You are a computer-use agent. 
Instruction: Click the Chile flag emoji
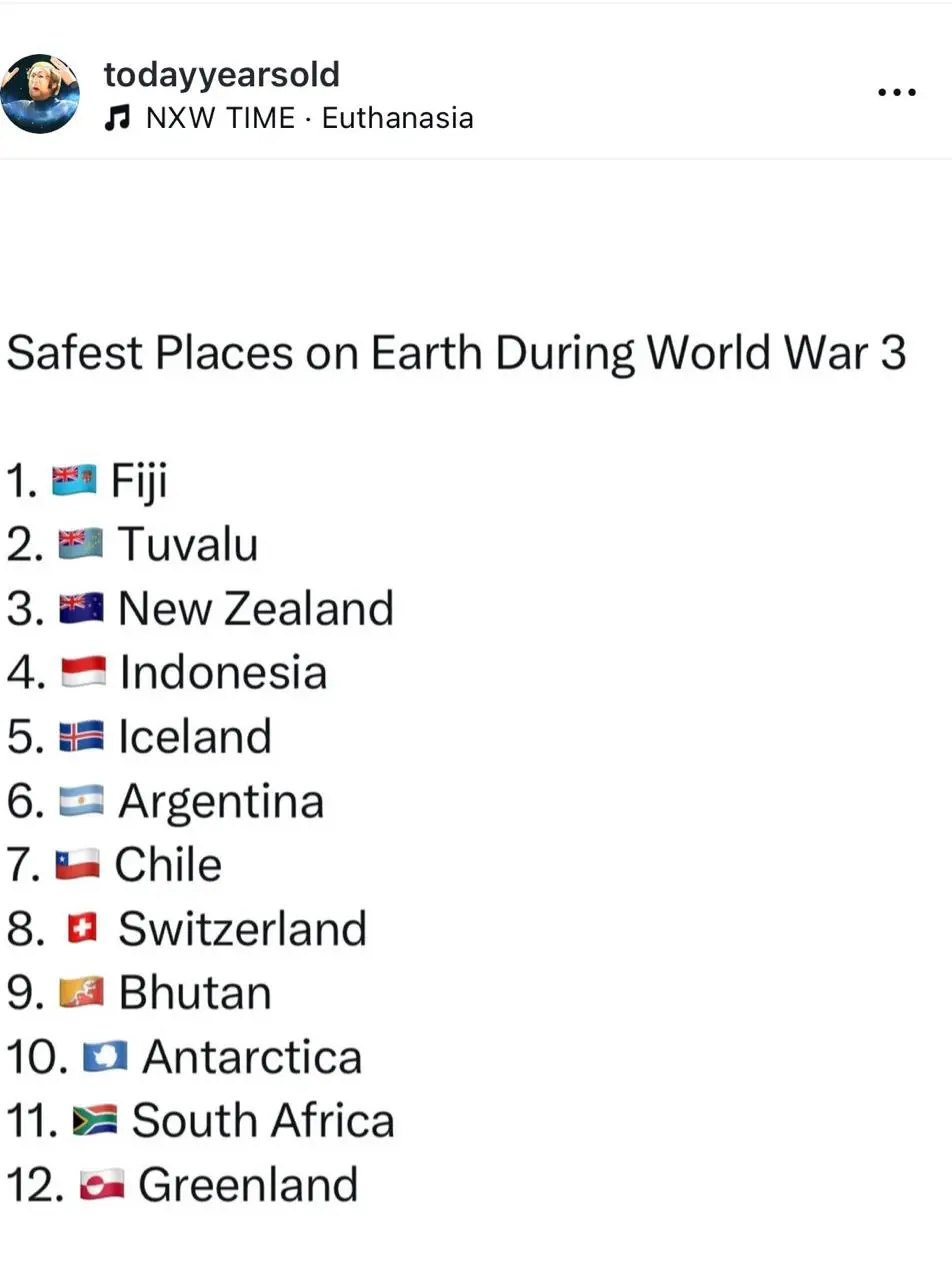(77, 865)
